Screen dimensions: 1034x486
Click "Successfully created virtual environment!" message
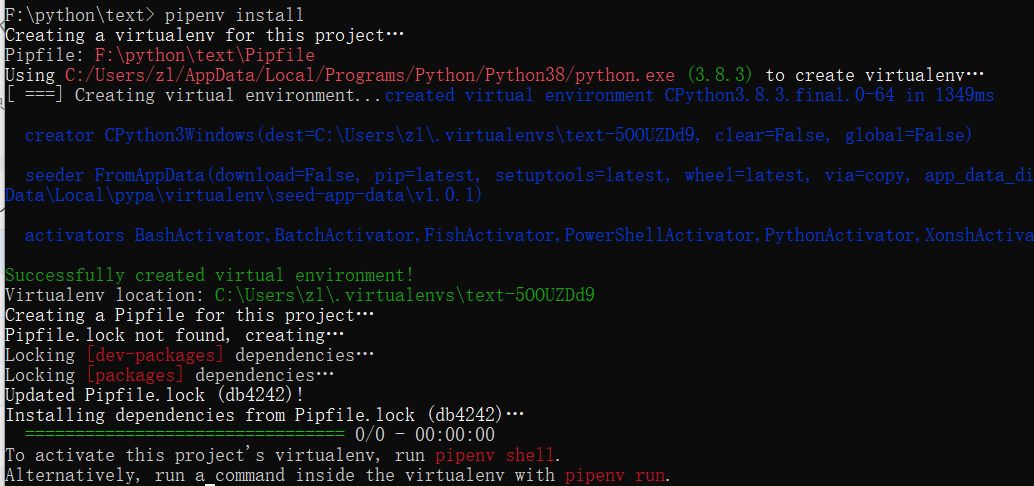[209, 275]
